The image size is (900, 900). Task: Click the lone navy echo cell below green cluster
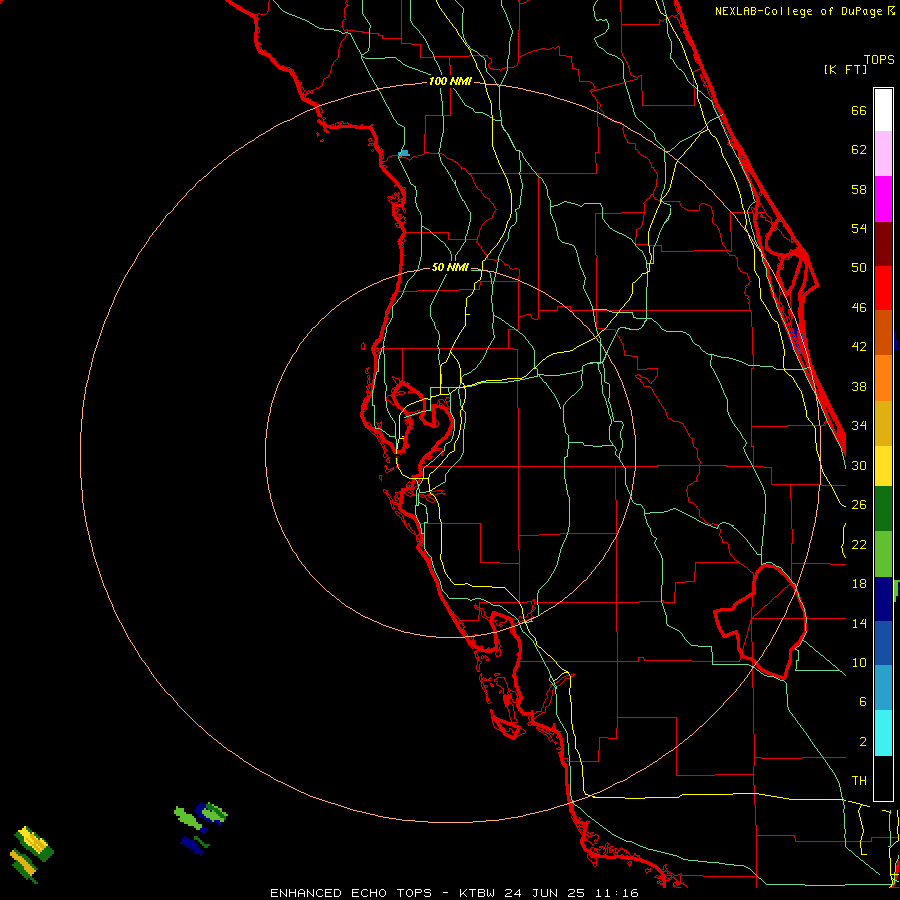[193, 845]
